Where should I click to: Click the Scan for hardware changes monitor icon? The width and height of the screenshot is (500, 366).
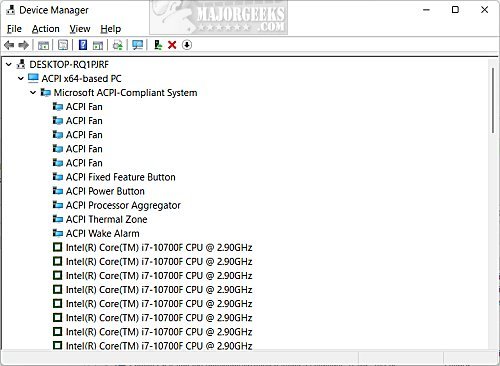(x=137, y=45)
